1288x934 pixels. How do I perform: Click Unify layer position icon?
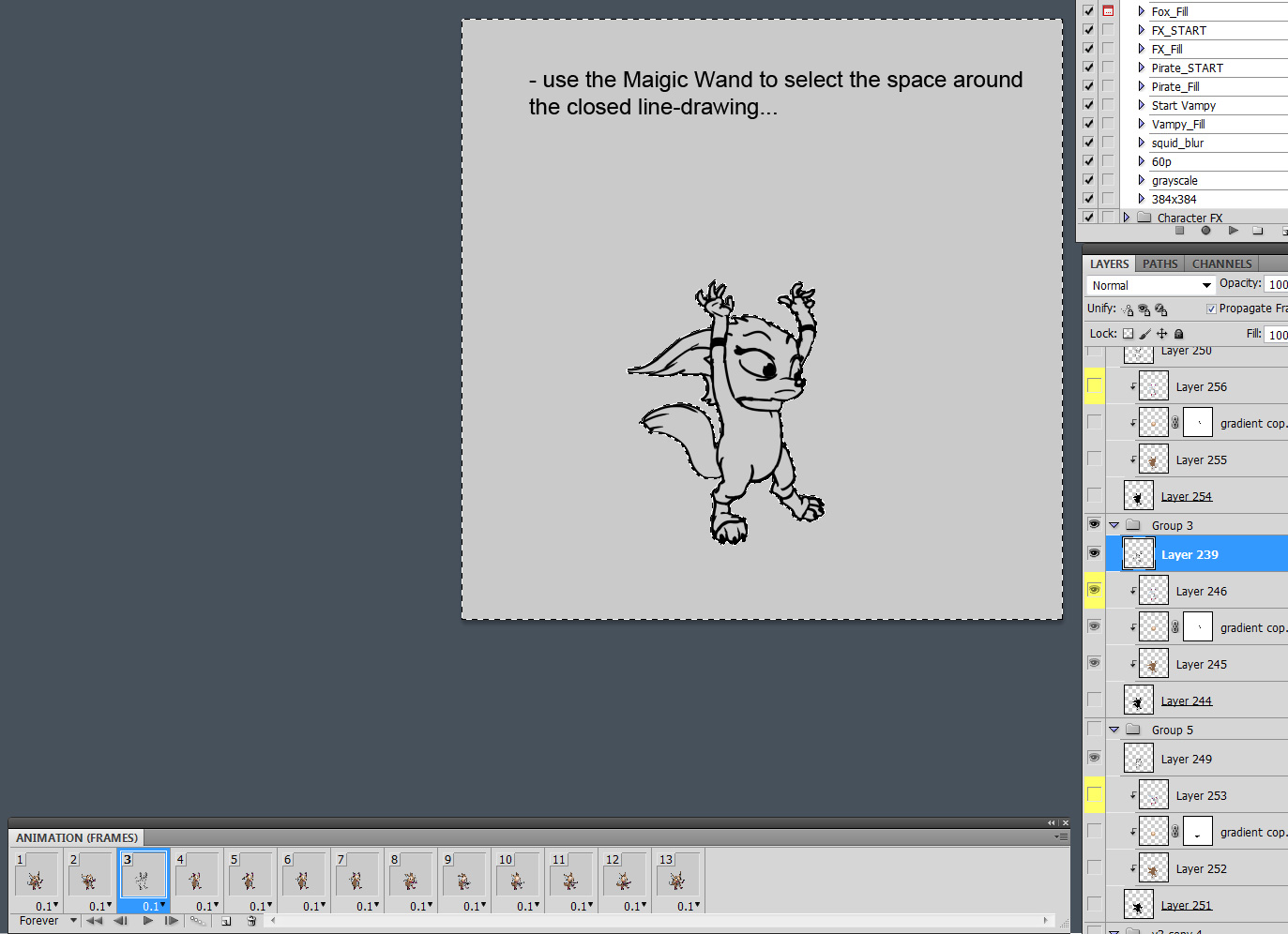pos(1128,309)
